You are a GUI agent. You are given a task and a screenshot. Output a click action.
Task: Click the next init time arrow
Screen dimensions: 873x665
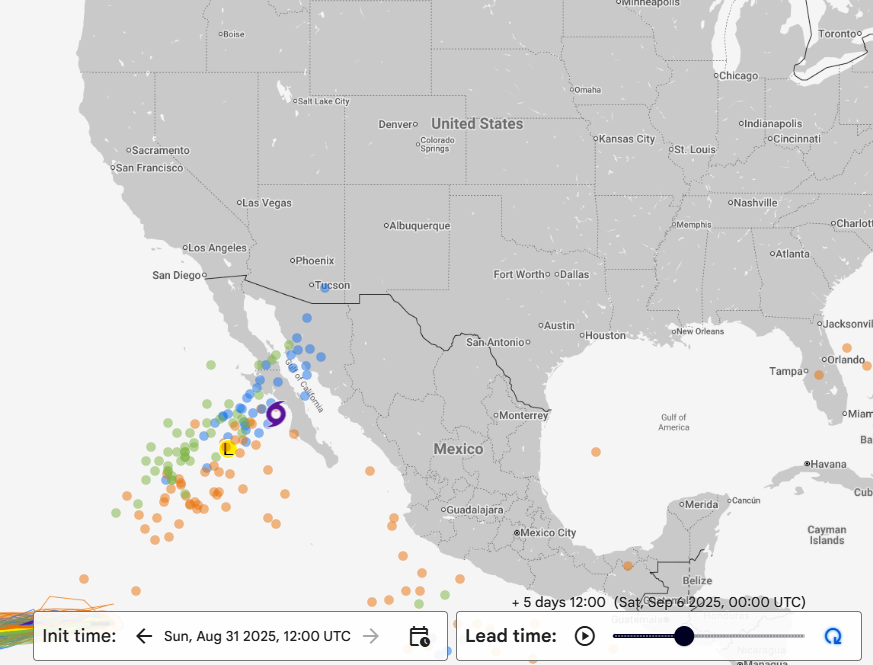[x=371, y=636]
